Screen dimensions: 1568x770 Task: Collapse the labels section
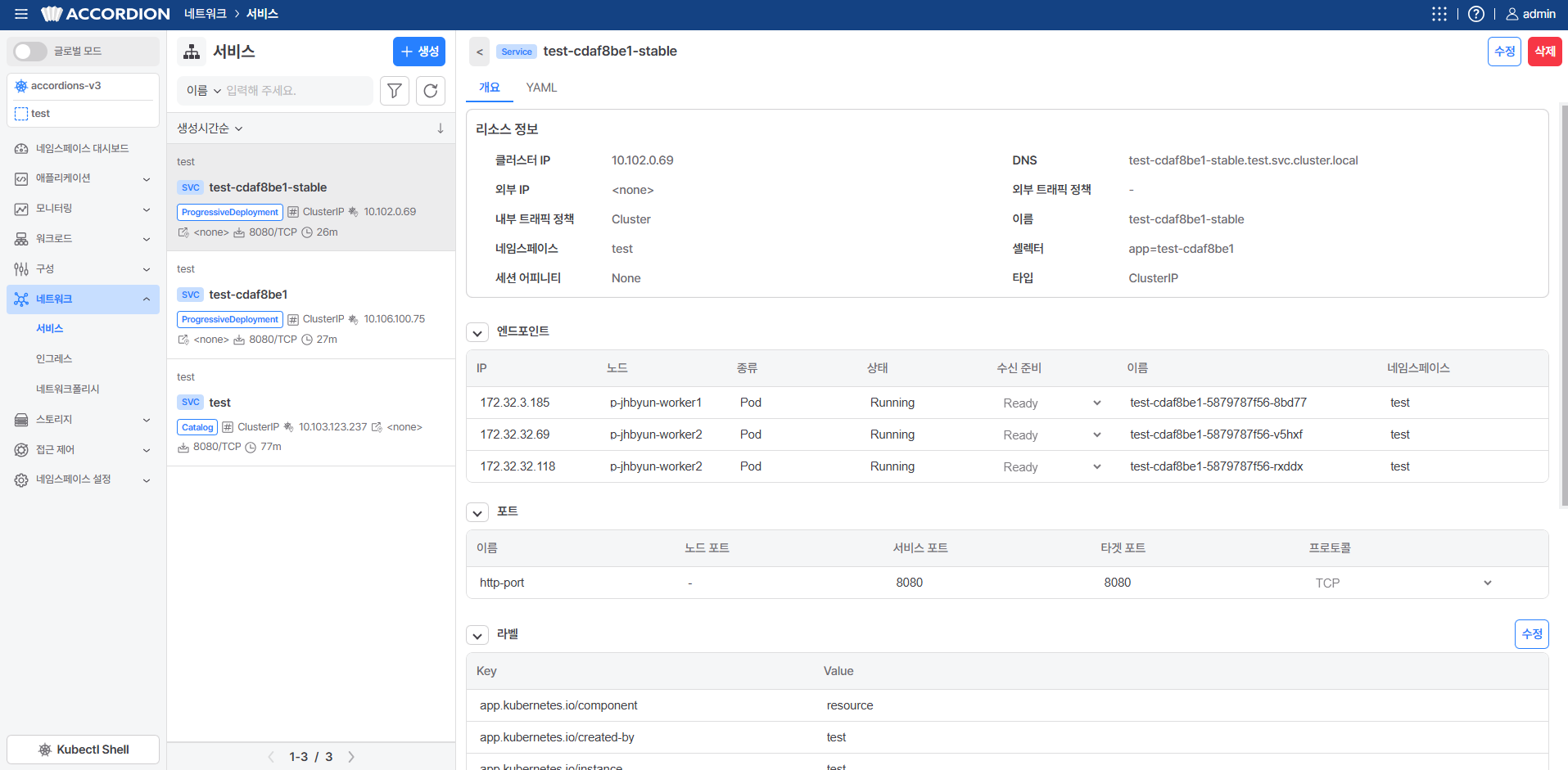tap(477, 636)
